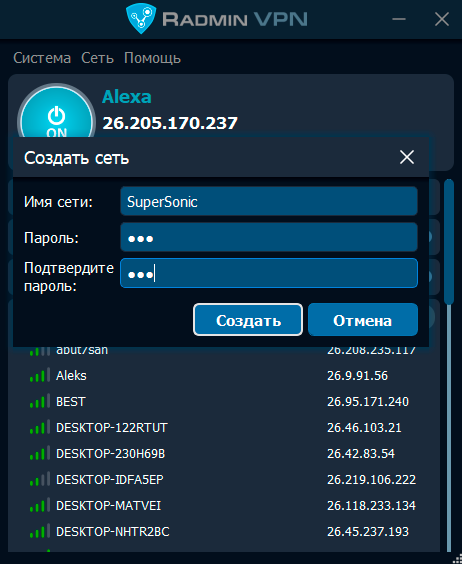Screen dimensions: 462x564
Task: Select the DESKTOP-230H69B peer
Action: pos(223,454)
